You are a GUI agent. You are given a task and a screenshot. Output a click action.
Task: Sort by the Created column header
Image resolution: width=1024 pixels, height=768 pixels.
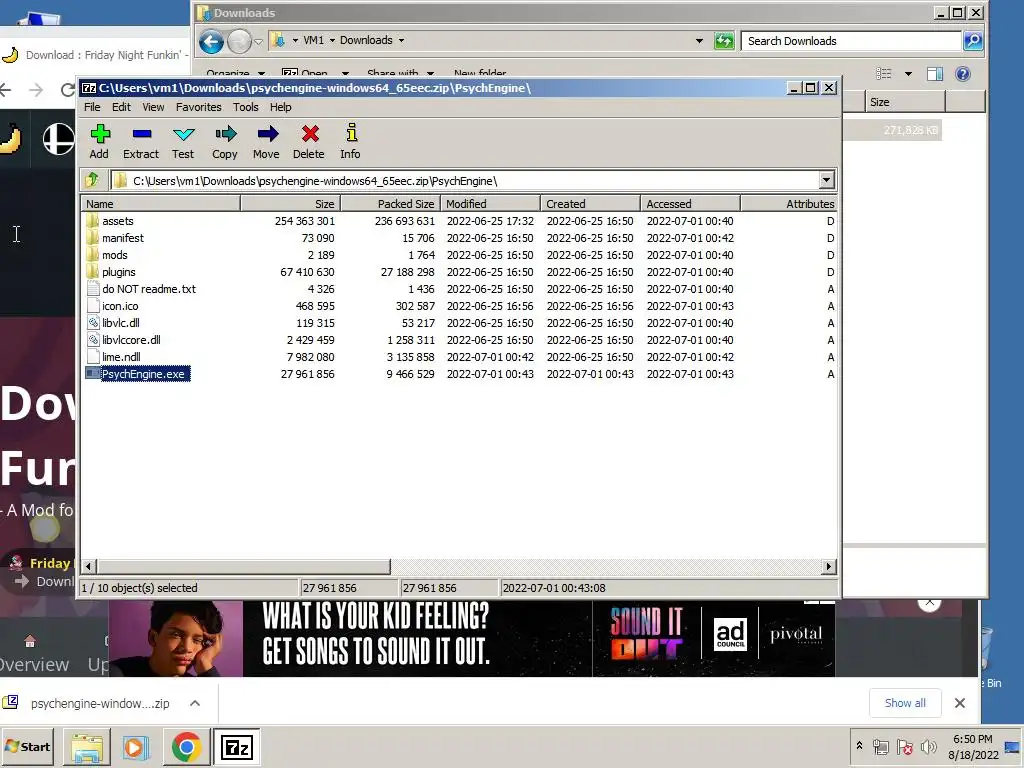[x=590, y=204]
